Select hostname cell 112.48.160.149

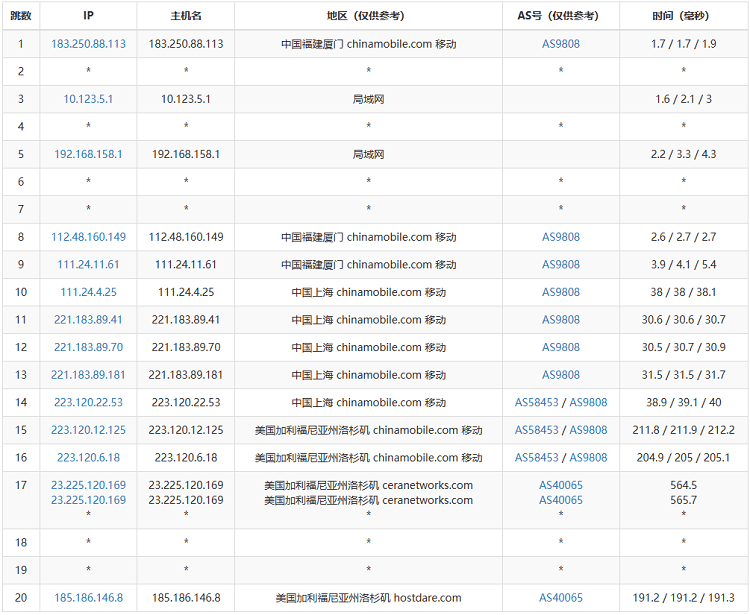tap(186, 237)
